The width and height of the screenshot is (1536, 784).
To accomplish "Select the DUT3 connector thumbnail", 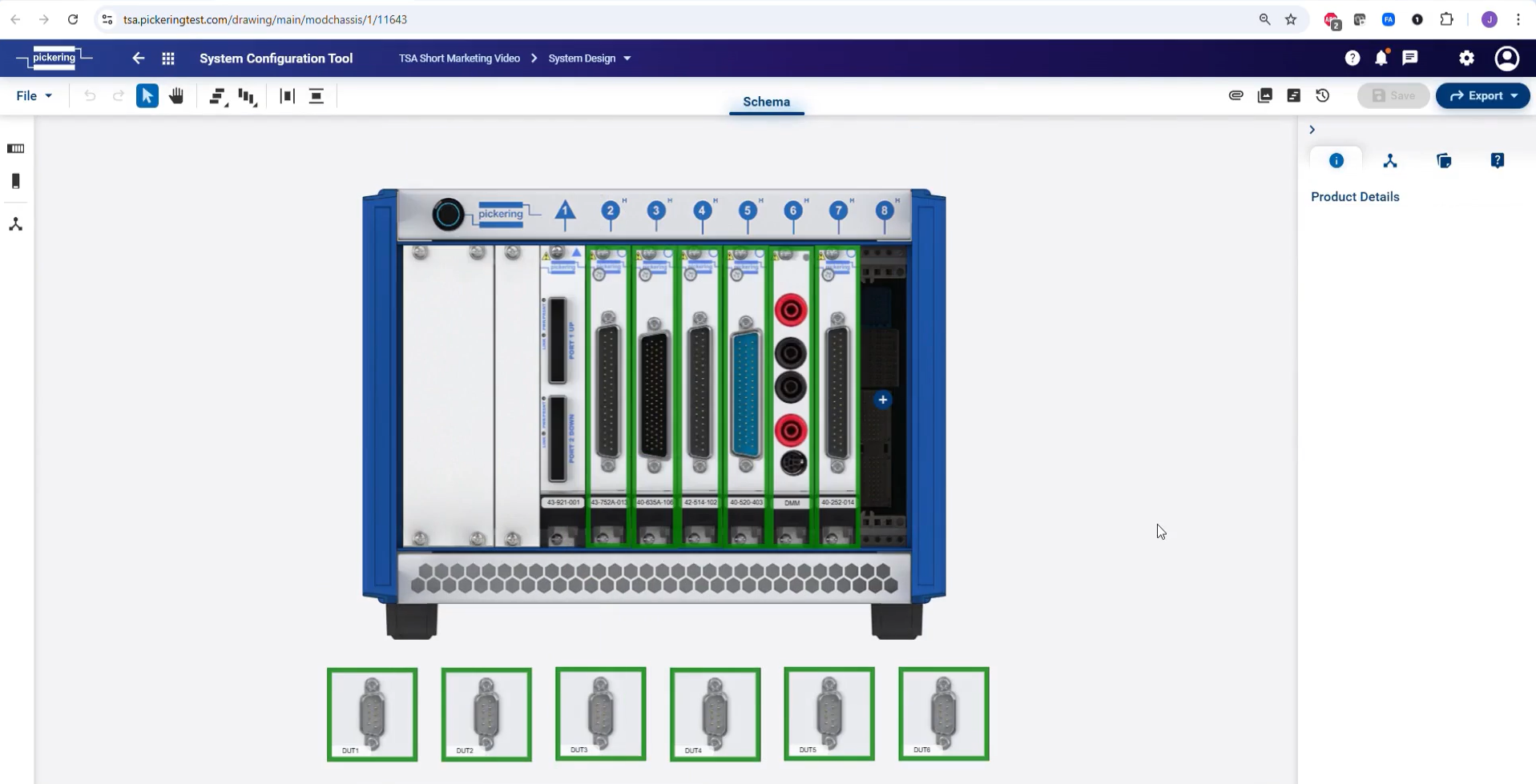I will [600, 714].
